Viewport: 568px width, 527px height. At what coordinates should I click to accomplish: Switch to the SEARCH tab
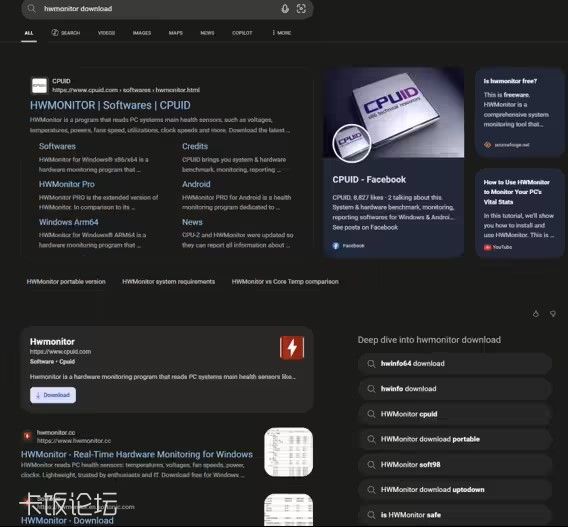click(x=66, y=33)
